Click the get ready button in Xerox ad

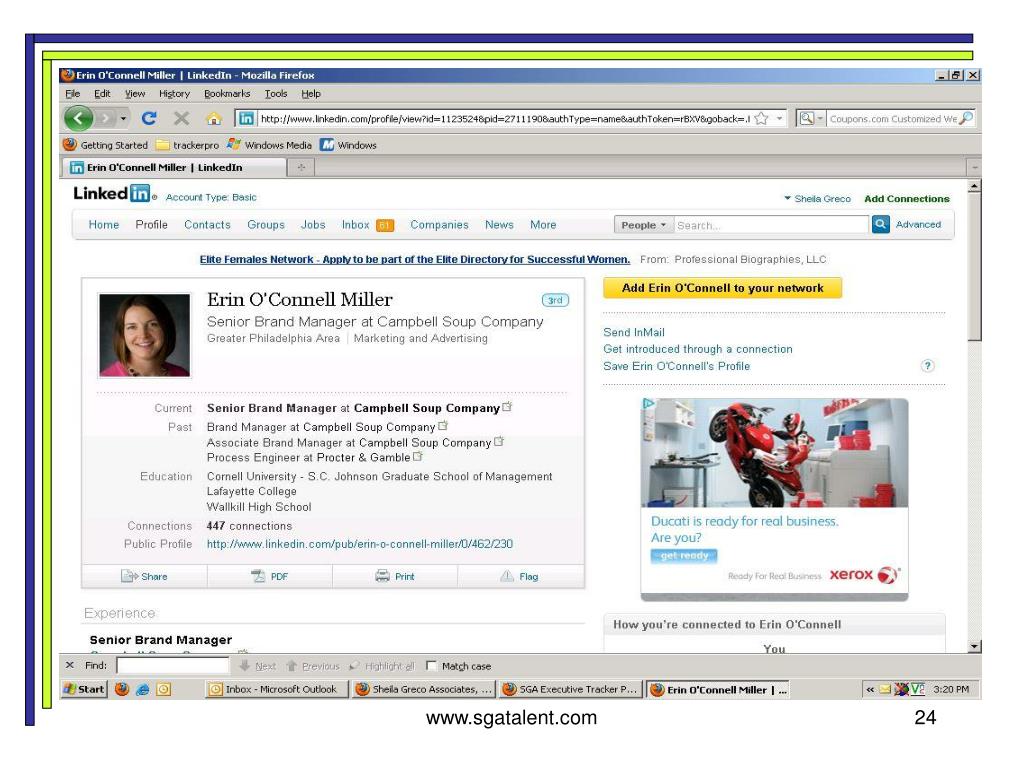[x=684, y=556]
